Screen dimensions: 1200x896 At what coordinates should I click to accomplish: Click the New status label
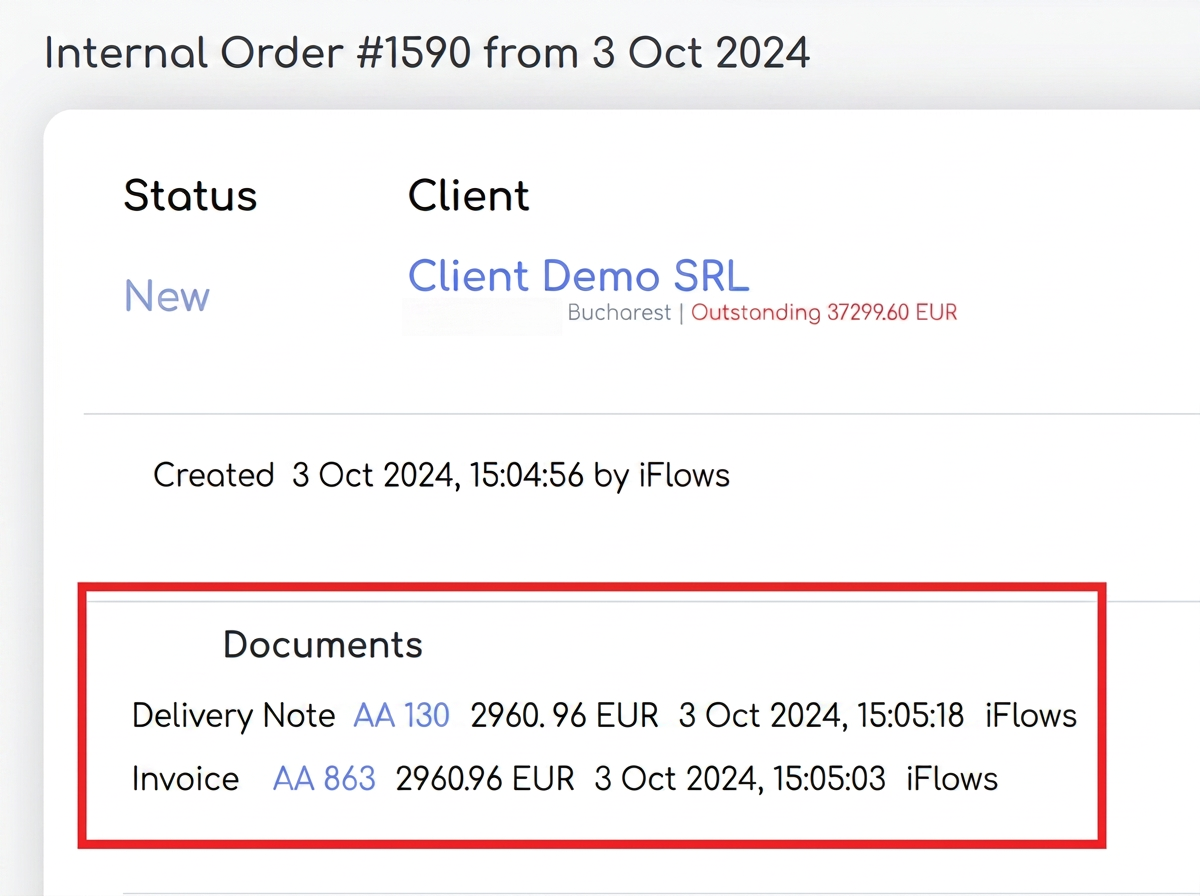tap(167, 296)
